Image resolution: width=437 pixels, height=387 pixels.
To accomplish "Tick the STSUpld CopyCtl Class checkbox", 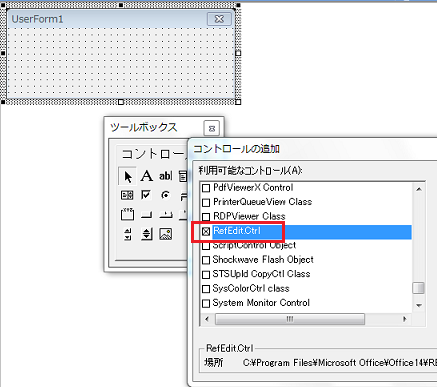I will click(206, 274).
